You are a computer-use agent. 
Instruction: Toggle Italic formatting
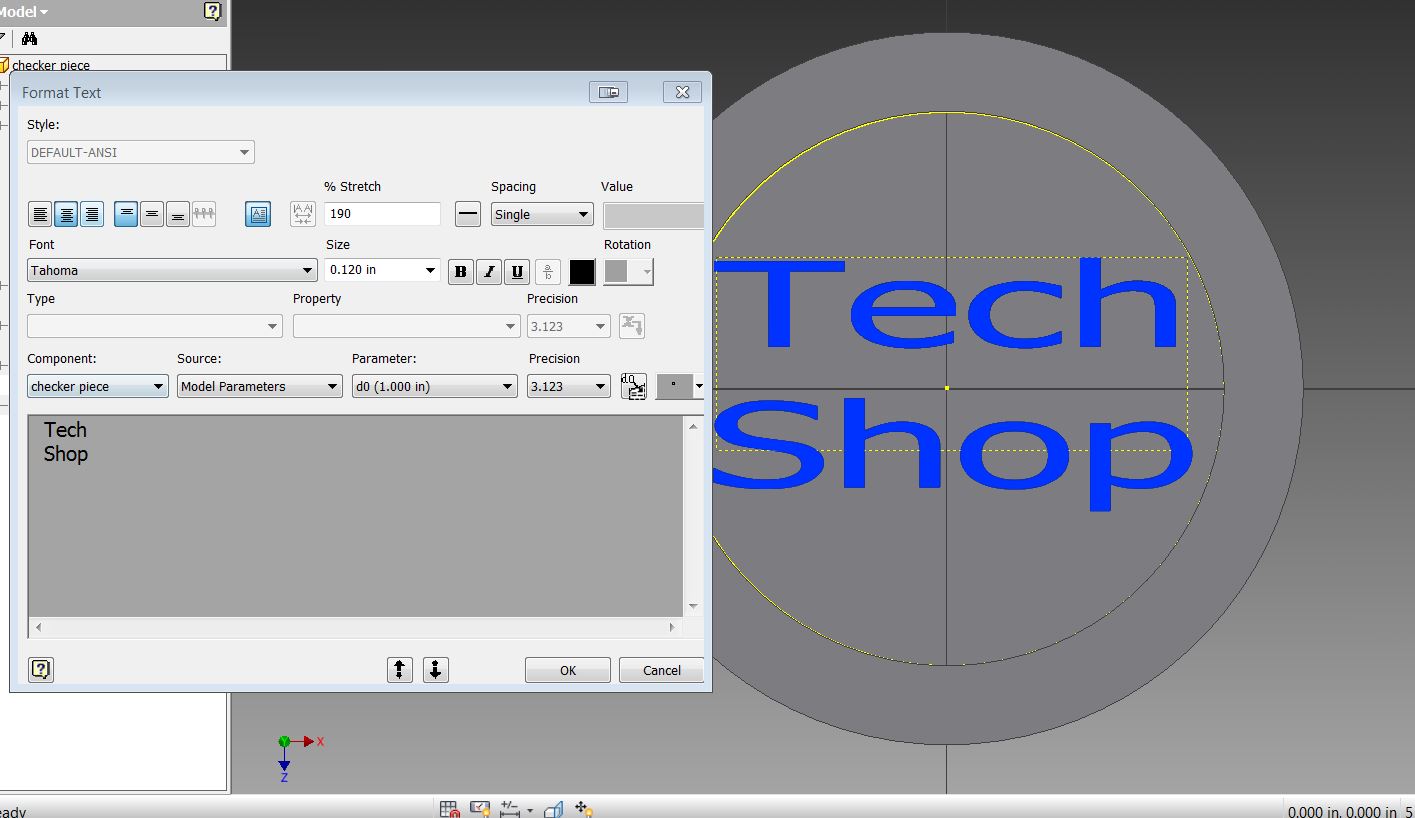tap(489, 271)
